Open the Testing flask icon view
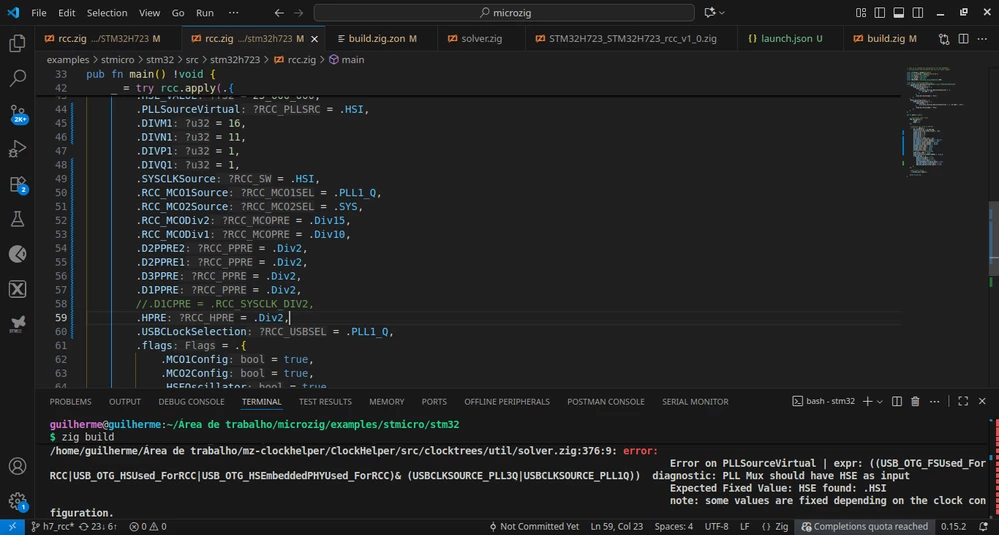999x535 pixels. [x=17, y=219]
